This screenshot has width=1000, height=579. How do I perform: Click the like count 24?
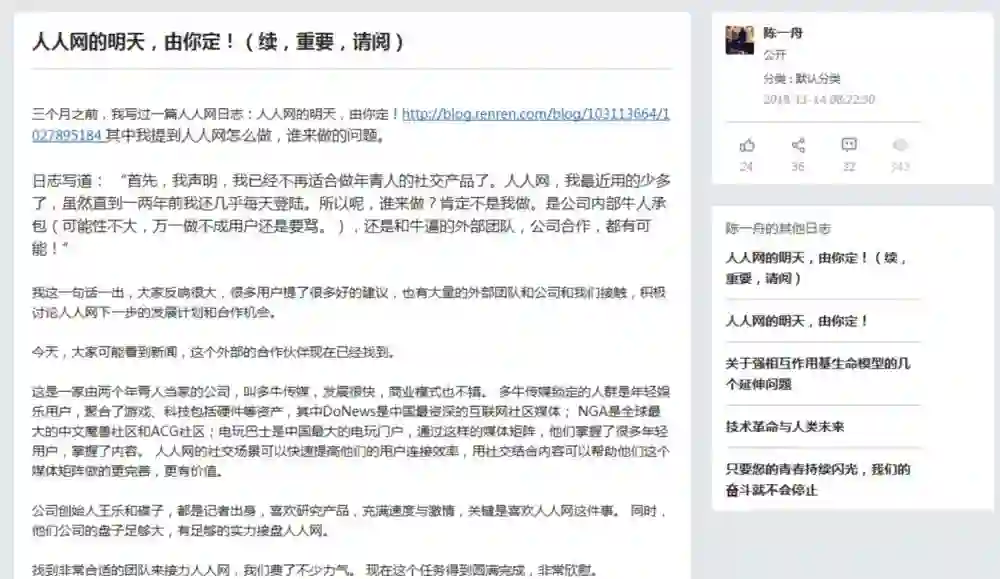746,167
